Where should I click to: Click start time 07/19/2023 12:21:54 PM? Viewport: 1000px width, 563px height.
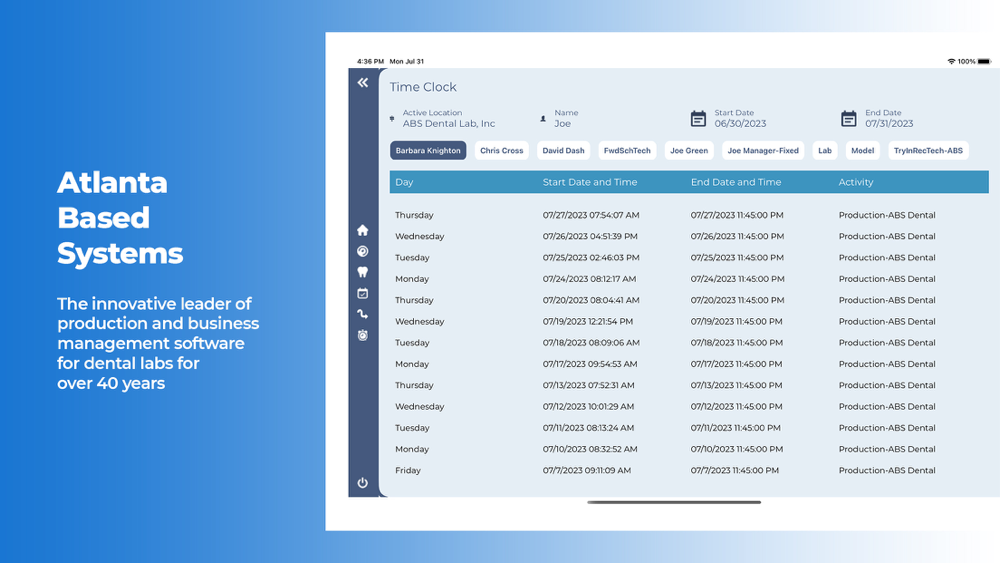point(588,321)
